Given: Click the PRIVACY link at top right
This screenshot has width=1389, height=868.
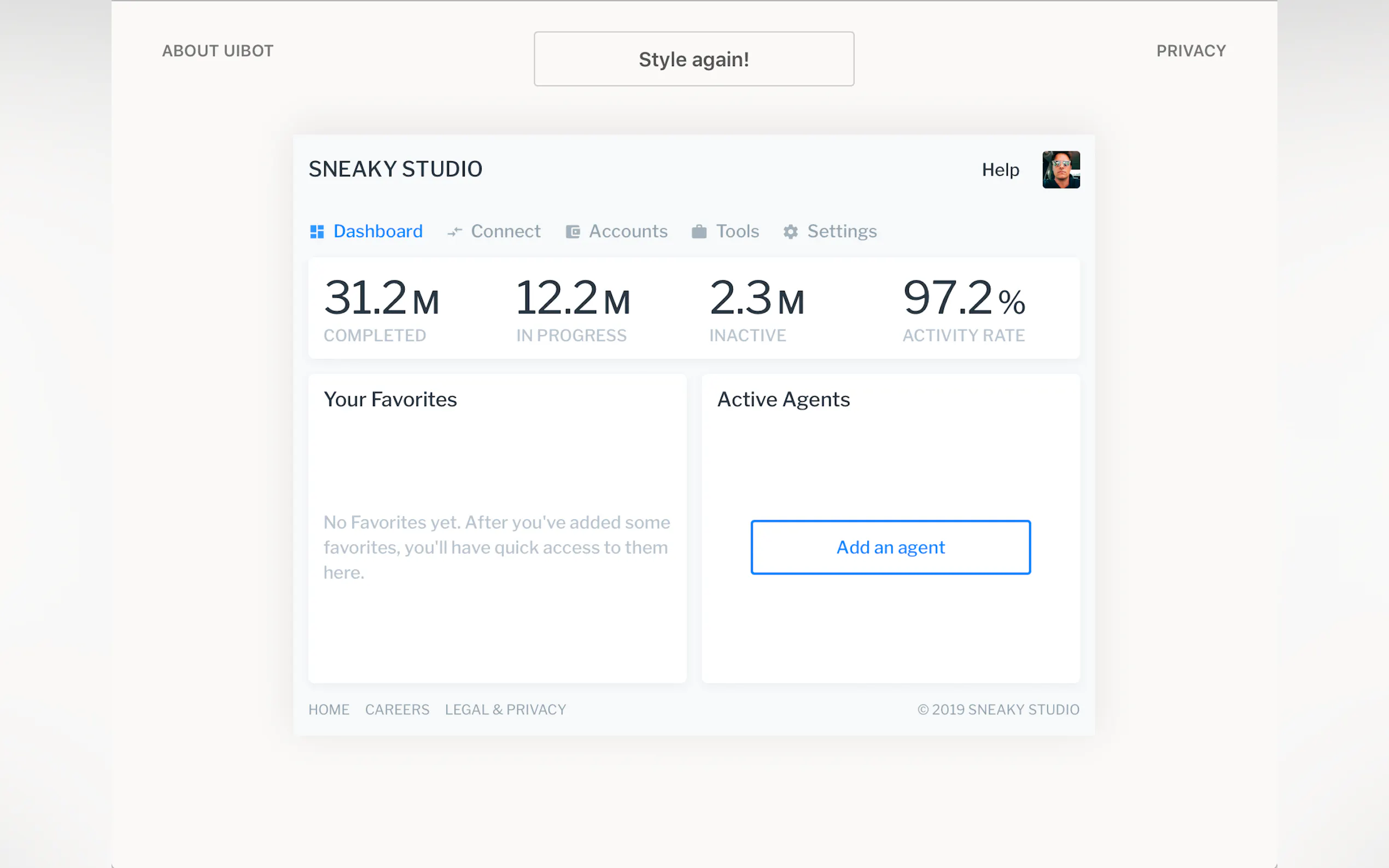Looking at the screenshot, I should (1191, 50).
